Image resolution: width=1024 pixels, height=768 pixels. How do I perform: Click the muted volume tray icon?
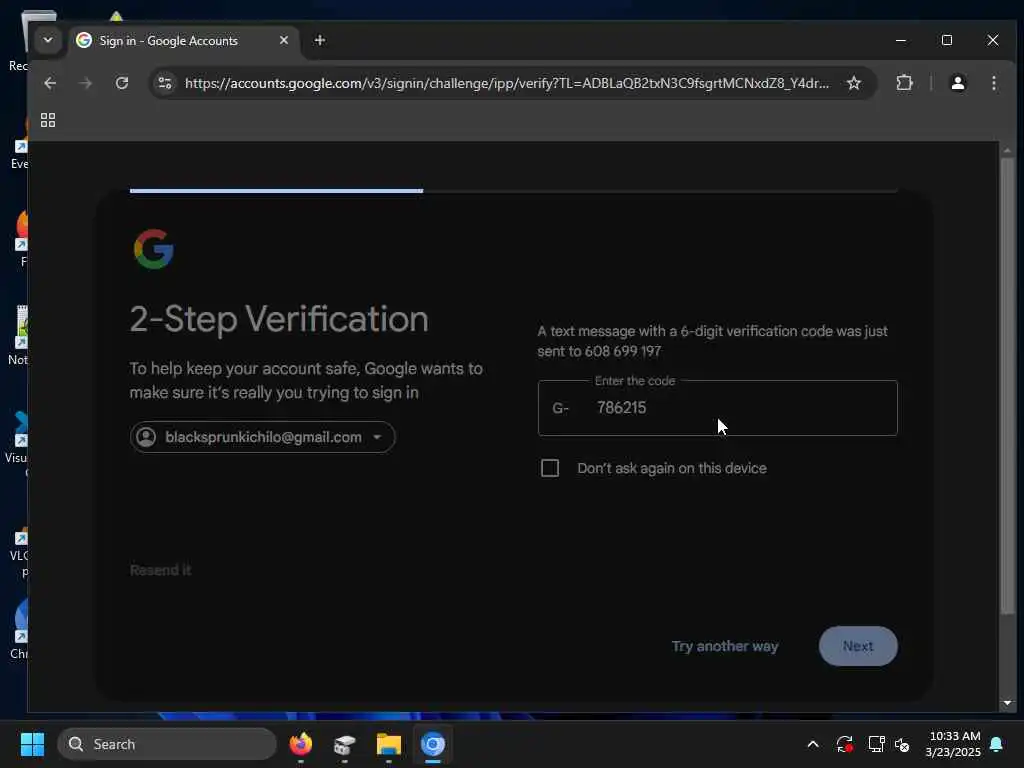pyautogui.click(x=903, y=744)
